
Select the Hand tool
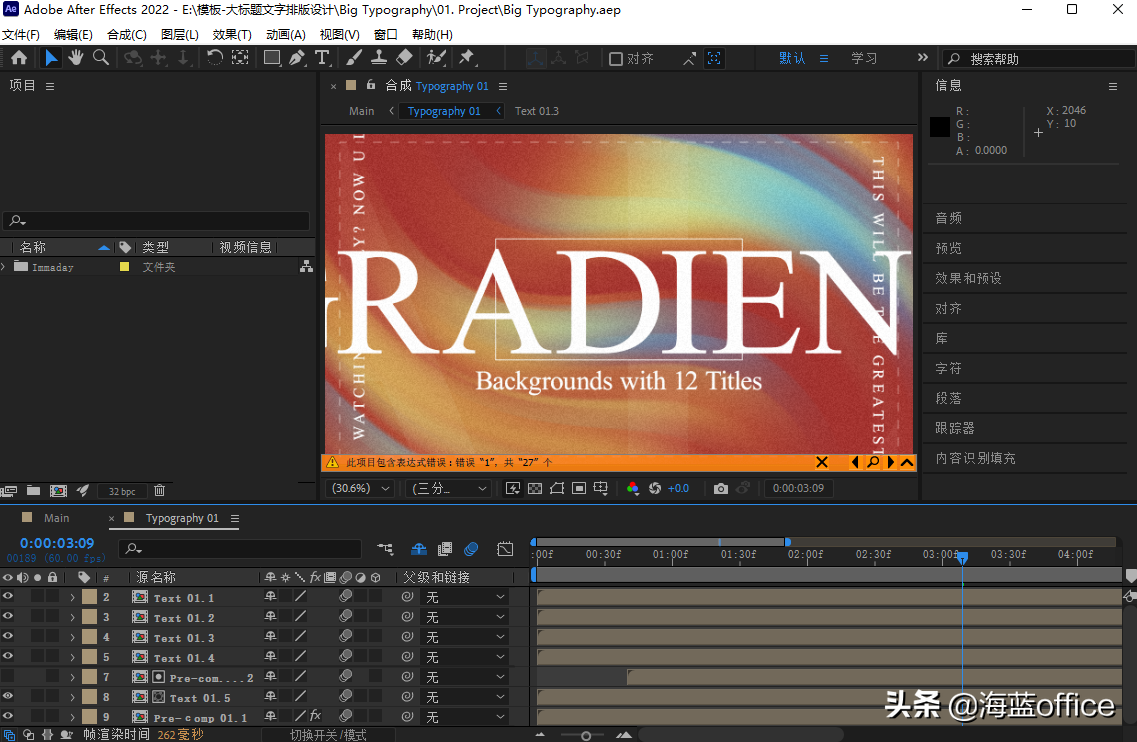[x=75, y=58]
